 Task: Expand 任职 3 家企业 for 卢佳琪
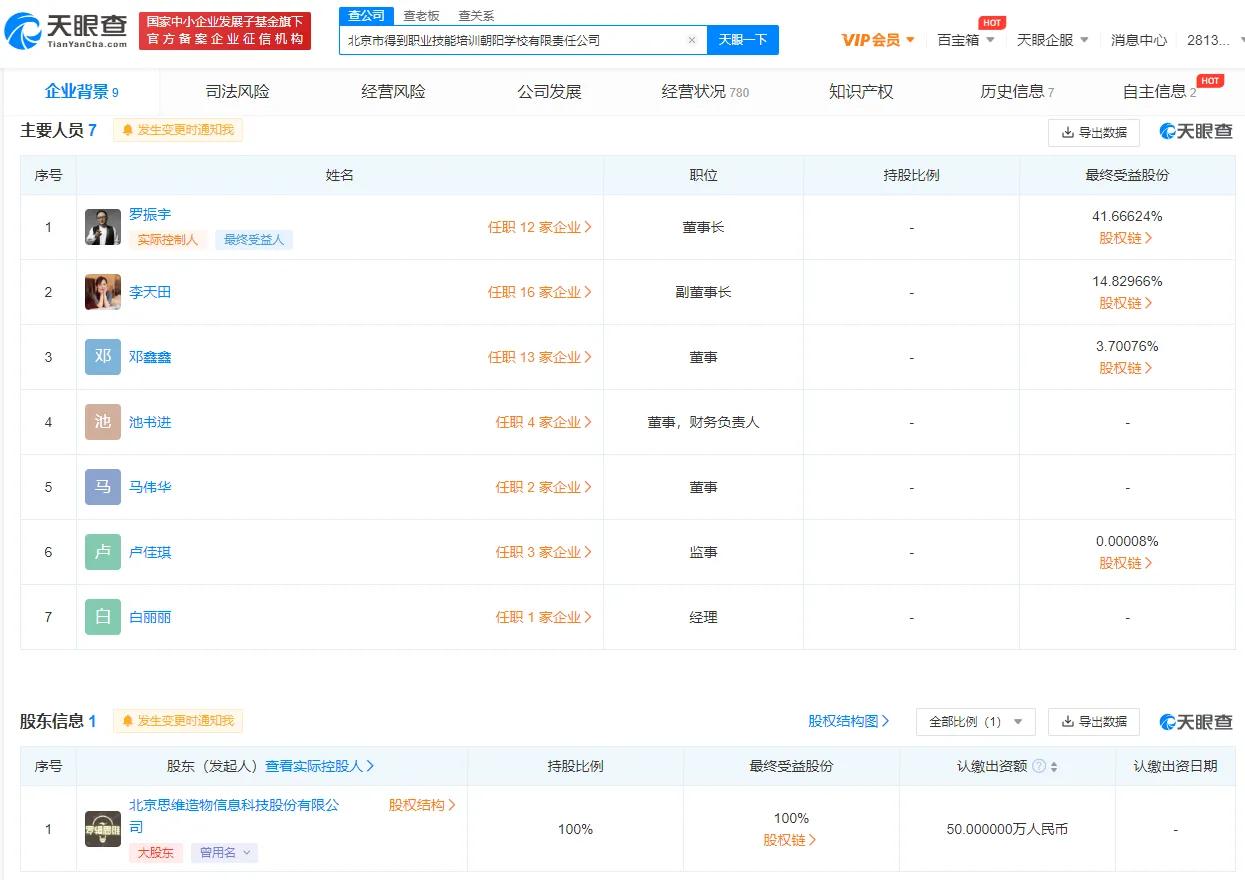[544, 552]
